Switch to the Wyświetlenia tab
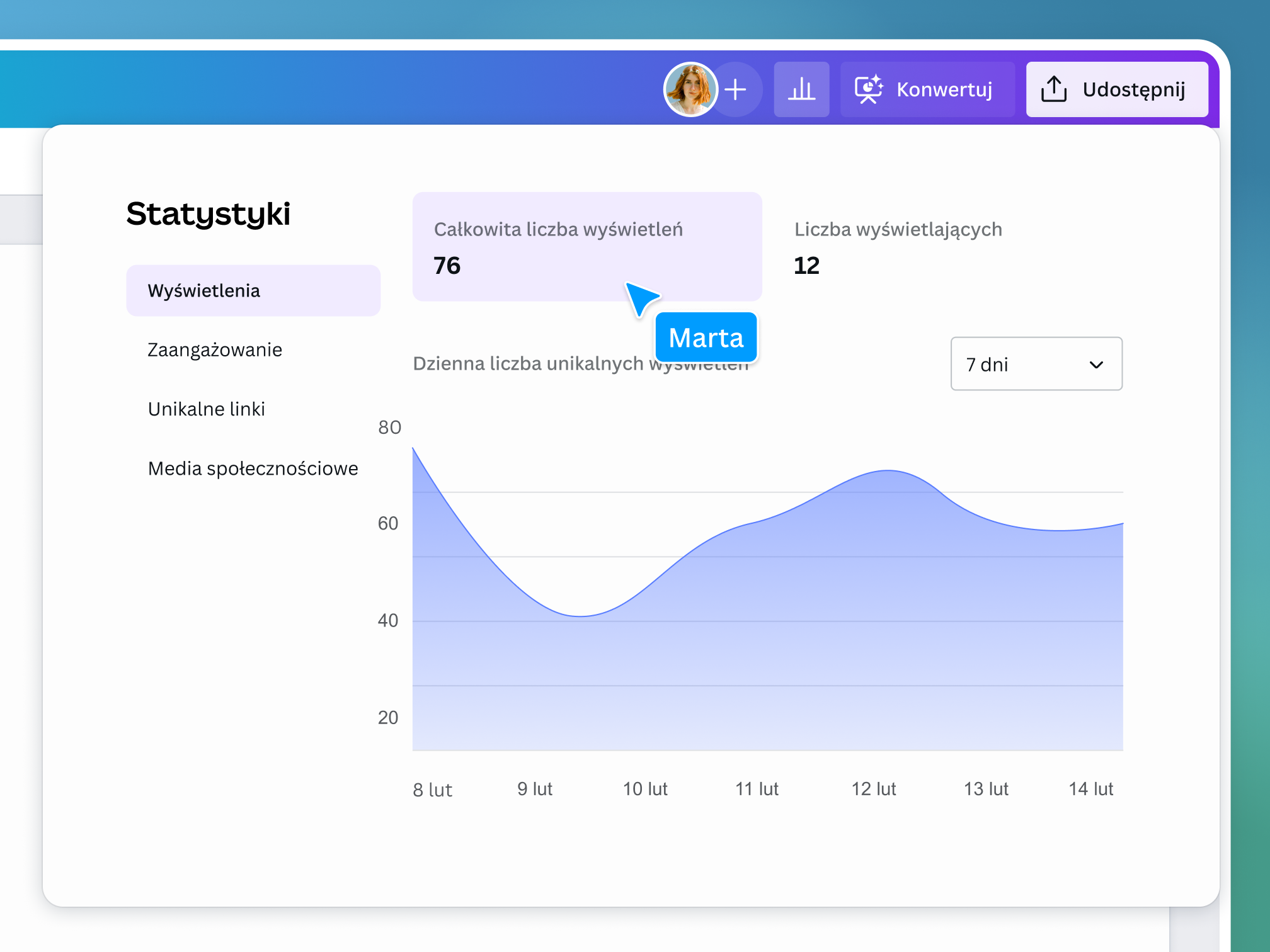Screen dimensions: 1270x952 click(x=203, y=290)
